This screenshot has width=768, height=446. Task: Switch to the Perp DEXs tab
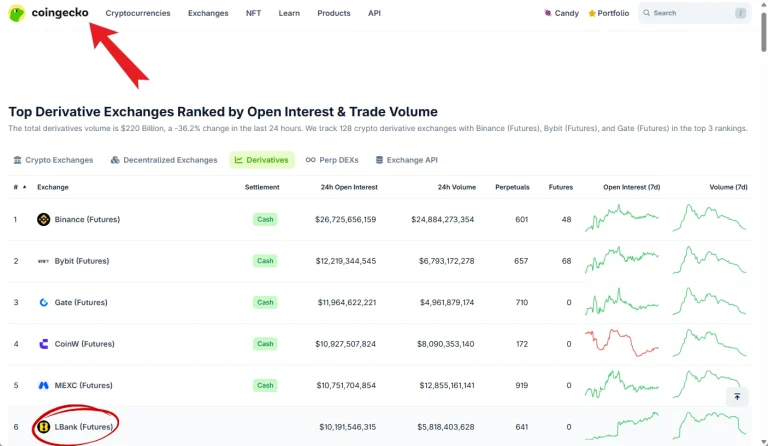pyautogui.click(x=332, y=160)
